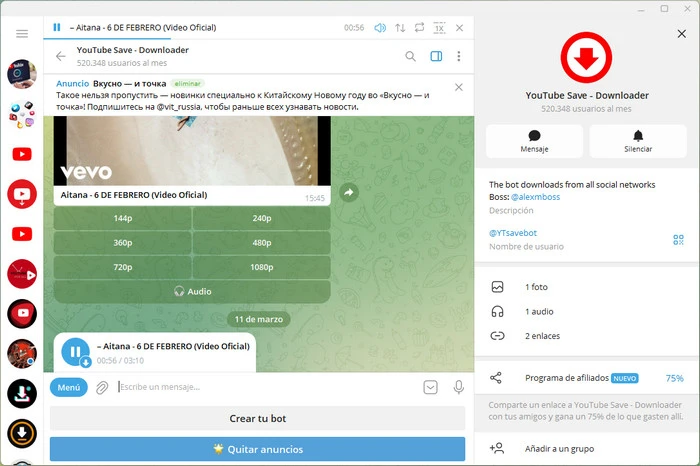
Task: Click chat header 'YouTube Save - Downloader'
Action: [x=133, y=50]
